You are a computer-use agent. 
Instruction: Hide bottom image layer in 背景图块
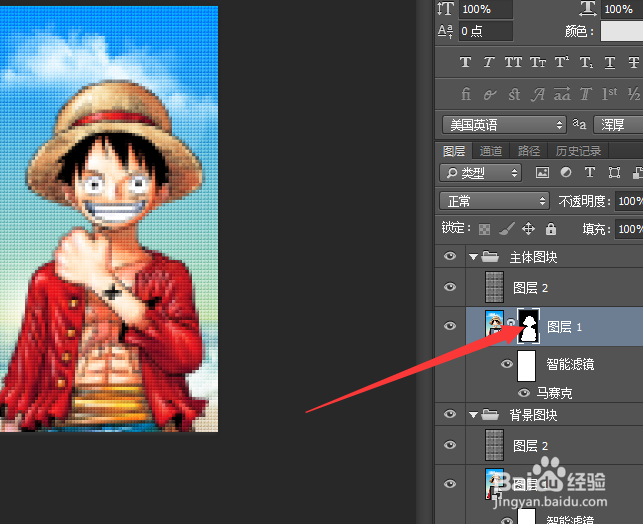(x=450, y=484)
